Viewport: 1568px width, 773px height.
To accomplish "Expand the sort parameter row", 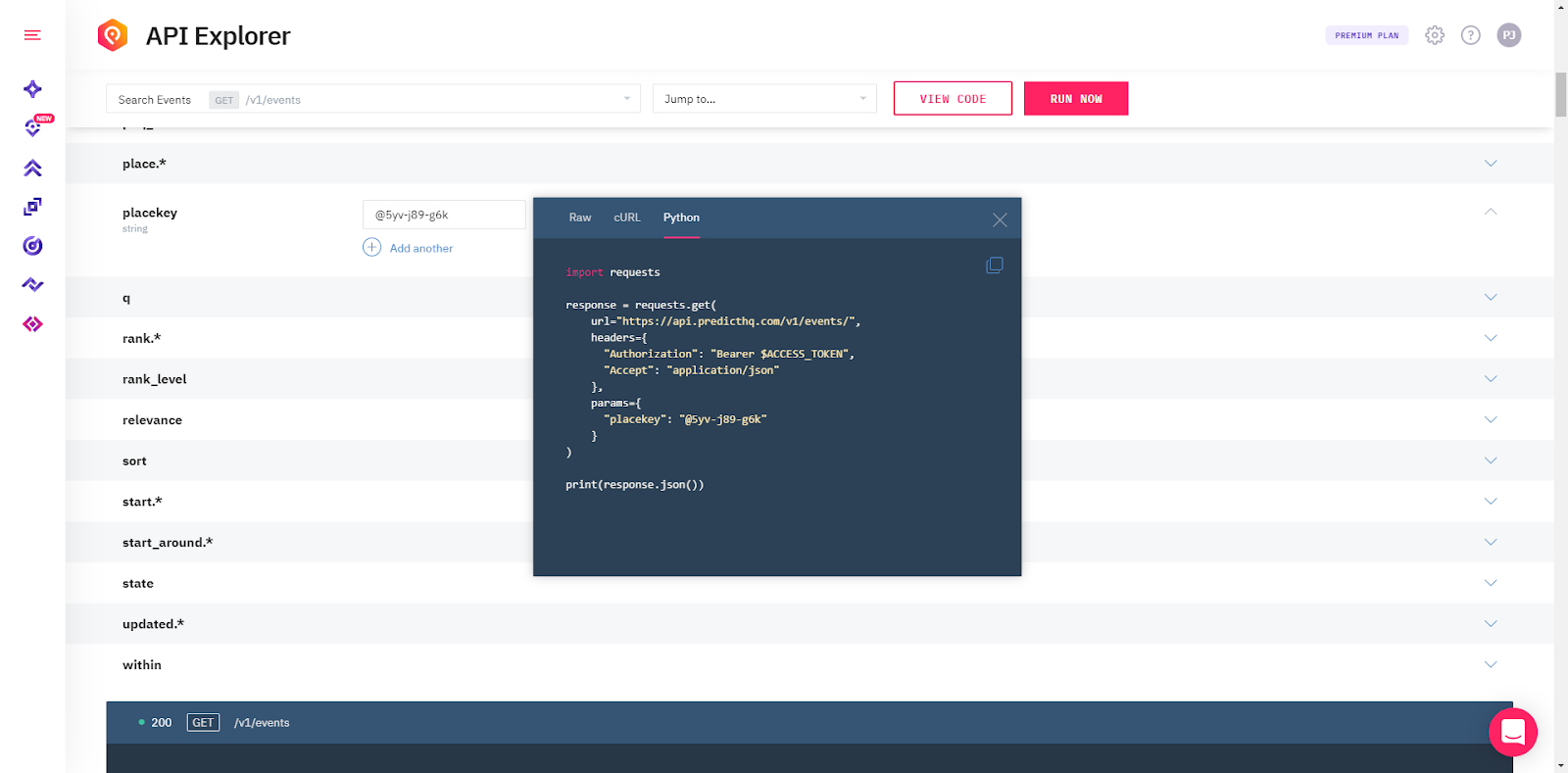I will pyautogui.click(x=1491, y=460).
